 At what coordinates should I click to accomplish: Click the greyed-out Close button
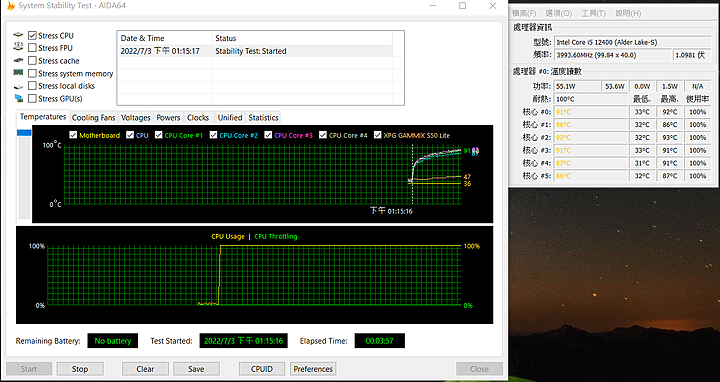(x=479, y=369)
